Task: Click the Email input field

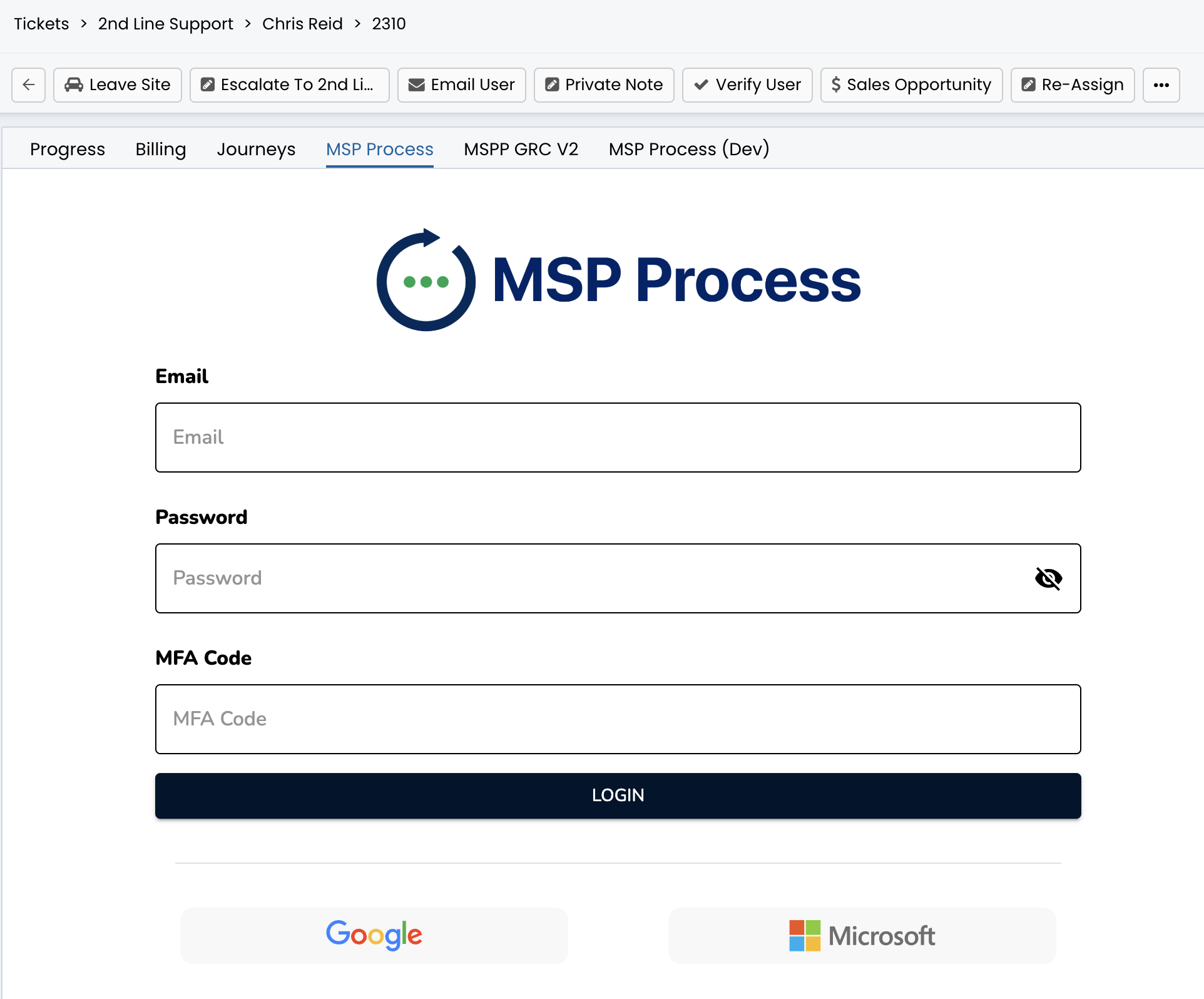Action: (x=618, y=438)
